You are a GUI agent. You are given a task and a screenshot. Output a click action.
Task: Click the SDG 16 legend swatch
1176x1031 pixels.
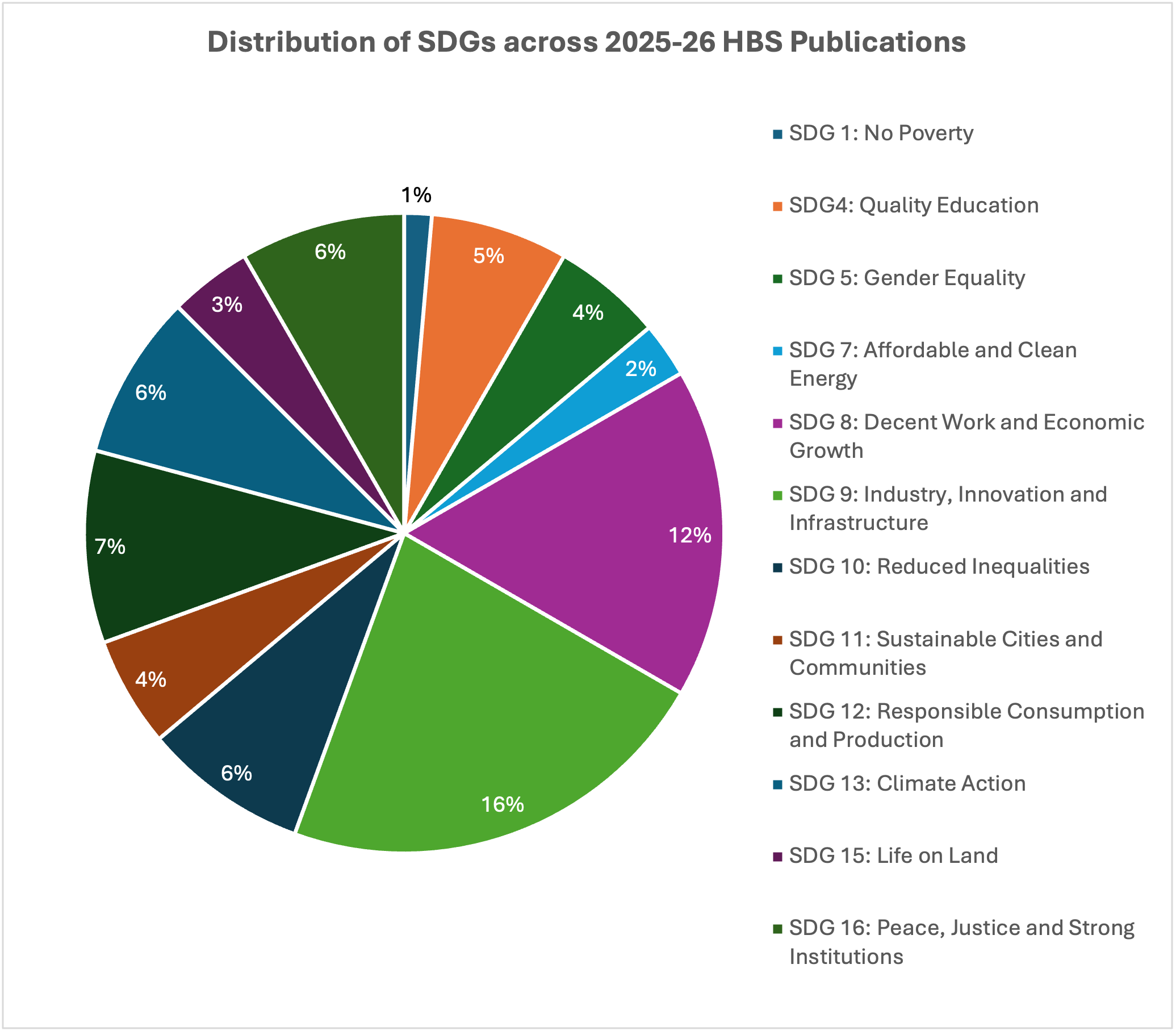[777, 929]
